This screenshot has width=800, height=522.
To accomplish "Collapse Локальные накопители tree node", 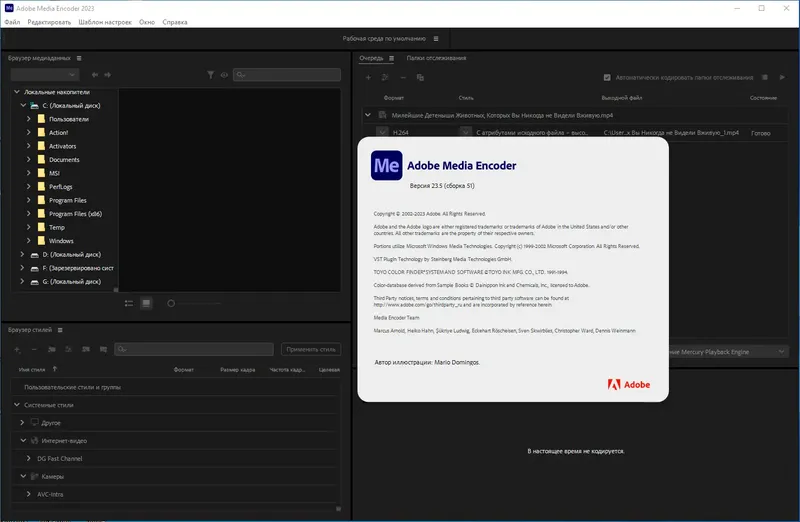I will (x=17, y=92).
